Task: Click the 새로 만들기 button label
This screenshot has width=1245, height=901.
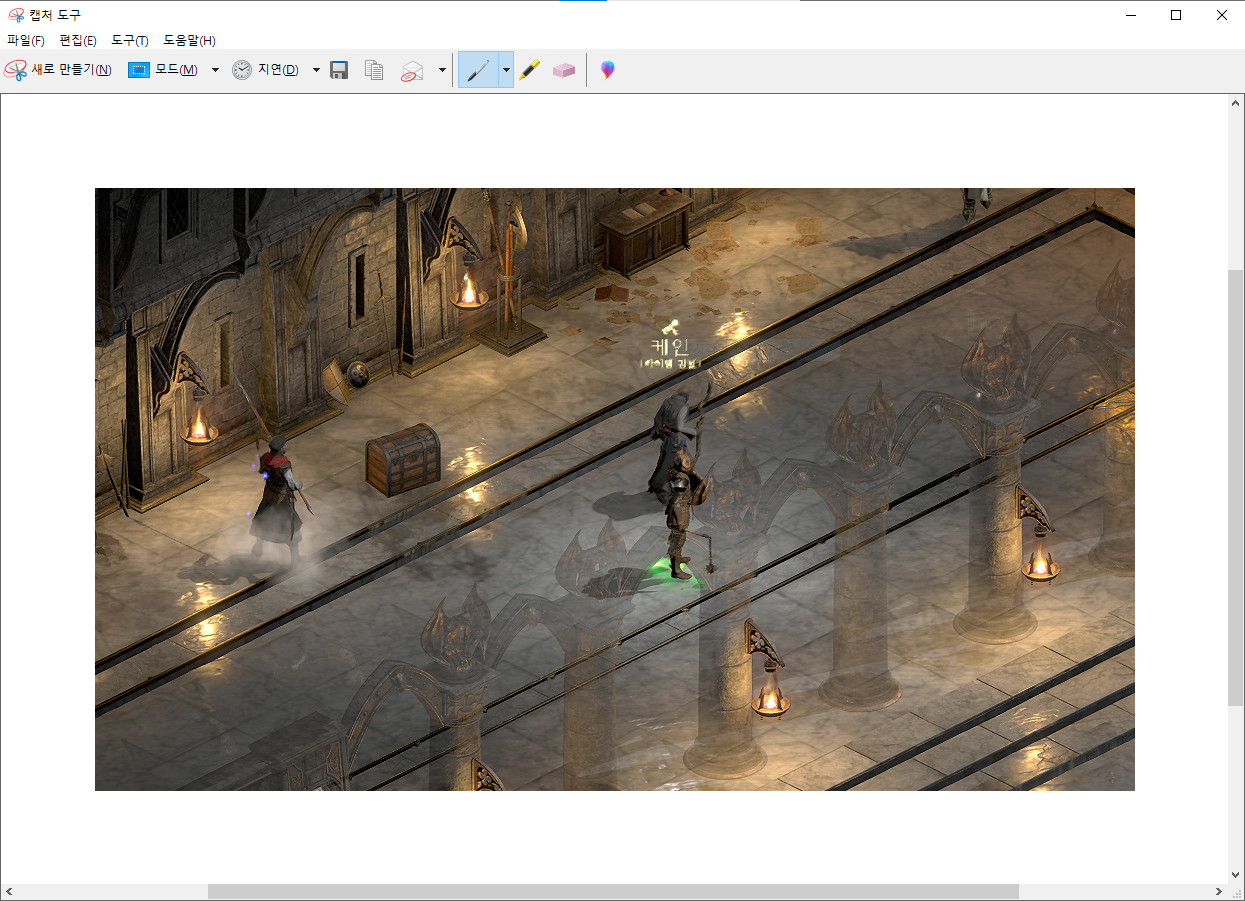Action: coord(72,70)
